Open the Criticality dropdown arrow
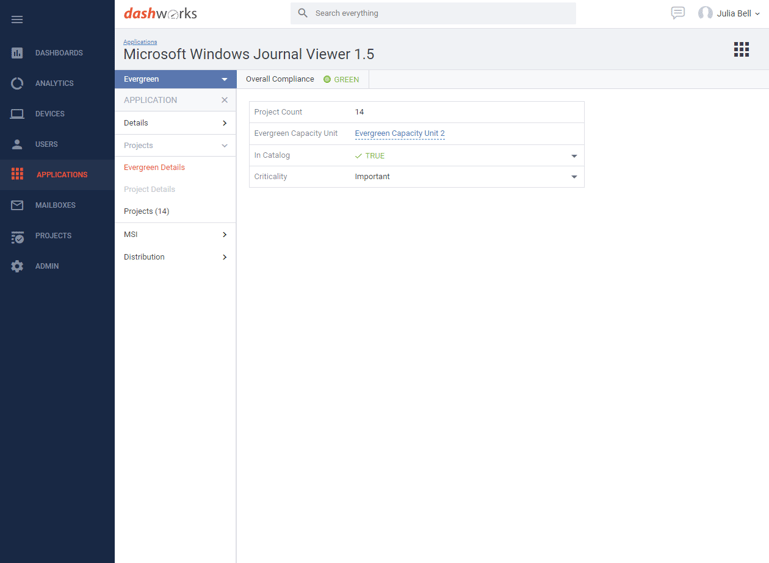 pyautogui.click(x=574, y=177)
